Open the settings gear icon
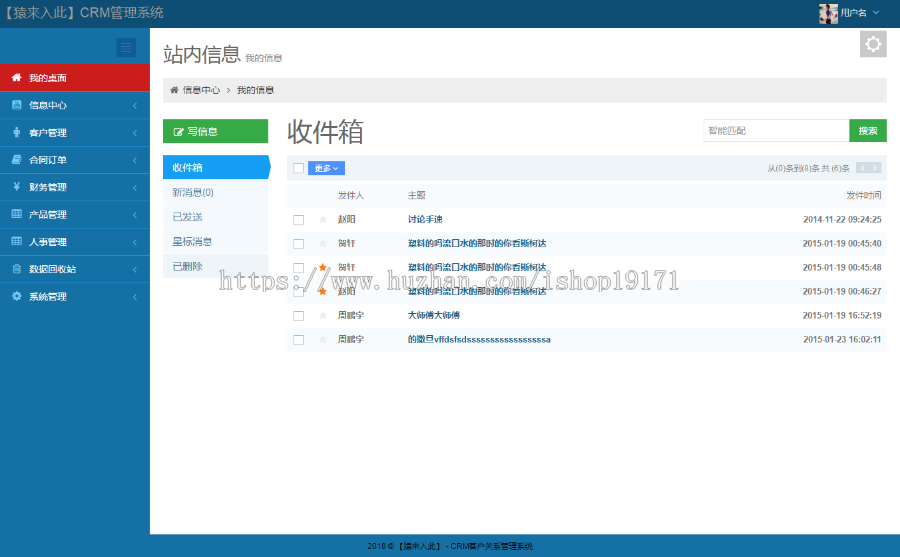Viewport: 900px width, 557px height. pos(873,44)
